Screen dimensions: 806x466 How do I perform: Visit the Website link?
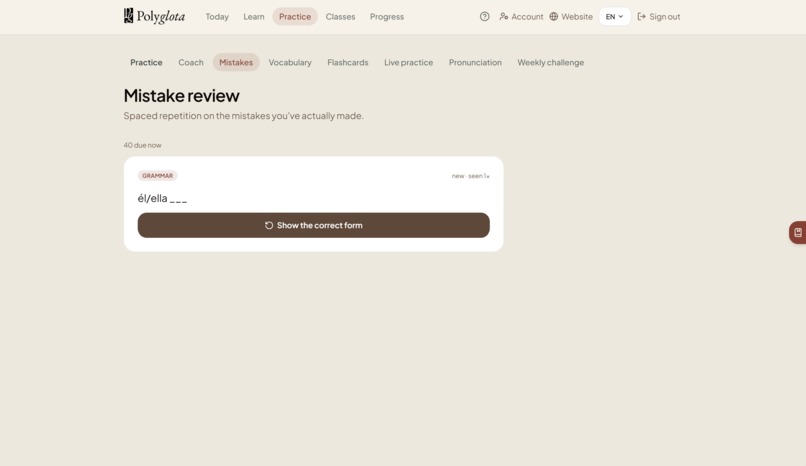pyautogui.click(x=571, y=16)
